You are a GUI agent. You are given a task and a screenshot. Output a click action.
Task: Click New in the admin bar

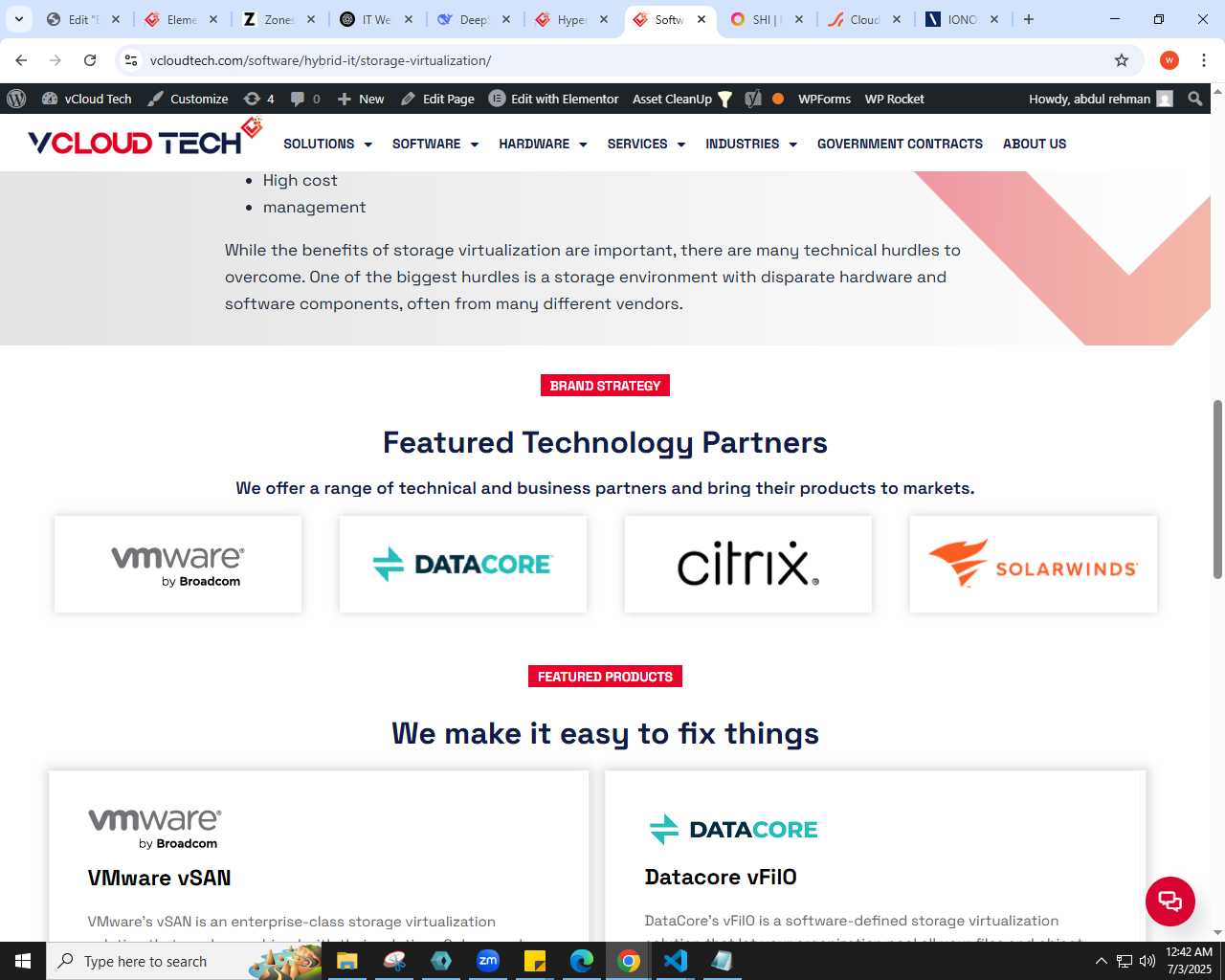(x=361, y=99)
